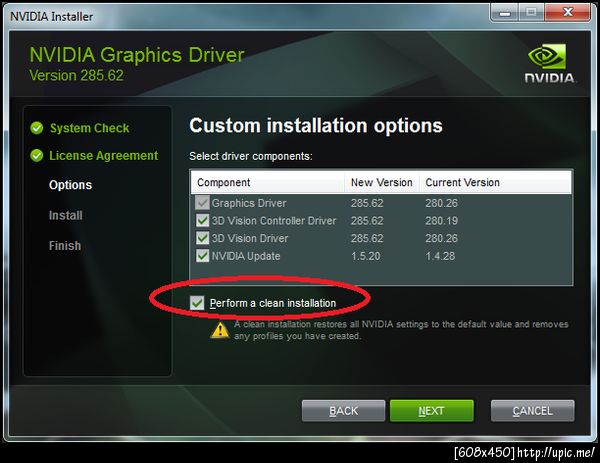Screen dimensions: 600x463
Task: Click the 3D Vision Controller Driver name
Action: click(x=274, y=220)
